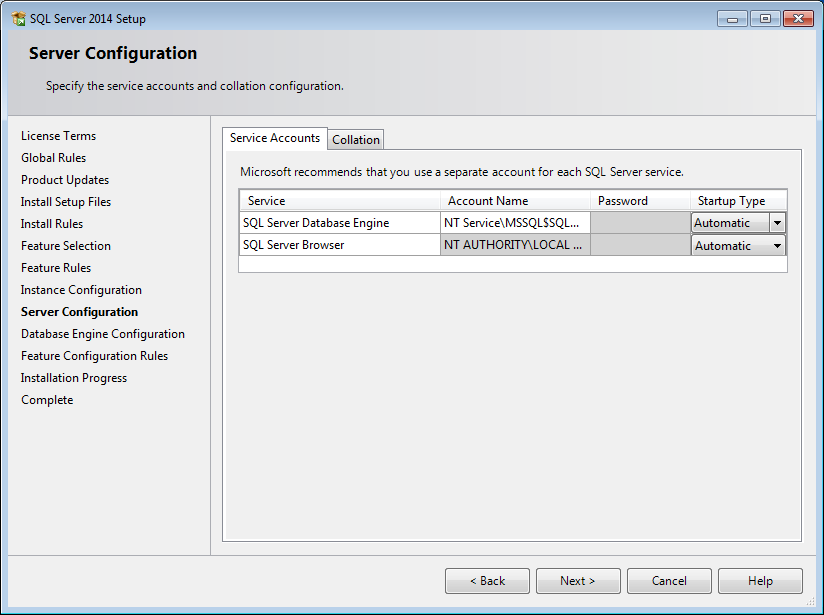Viewport: 824px width, 615px height.
Task: Go back with the < Back button
Action: coord(487,581)
